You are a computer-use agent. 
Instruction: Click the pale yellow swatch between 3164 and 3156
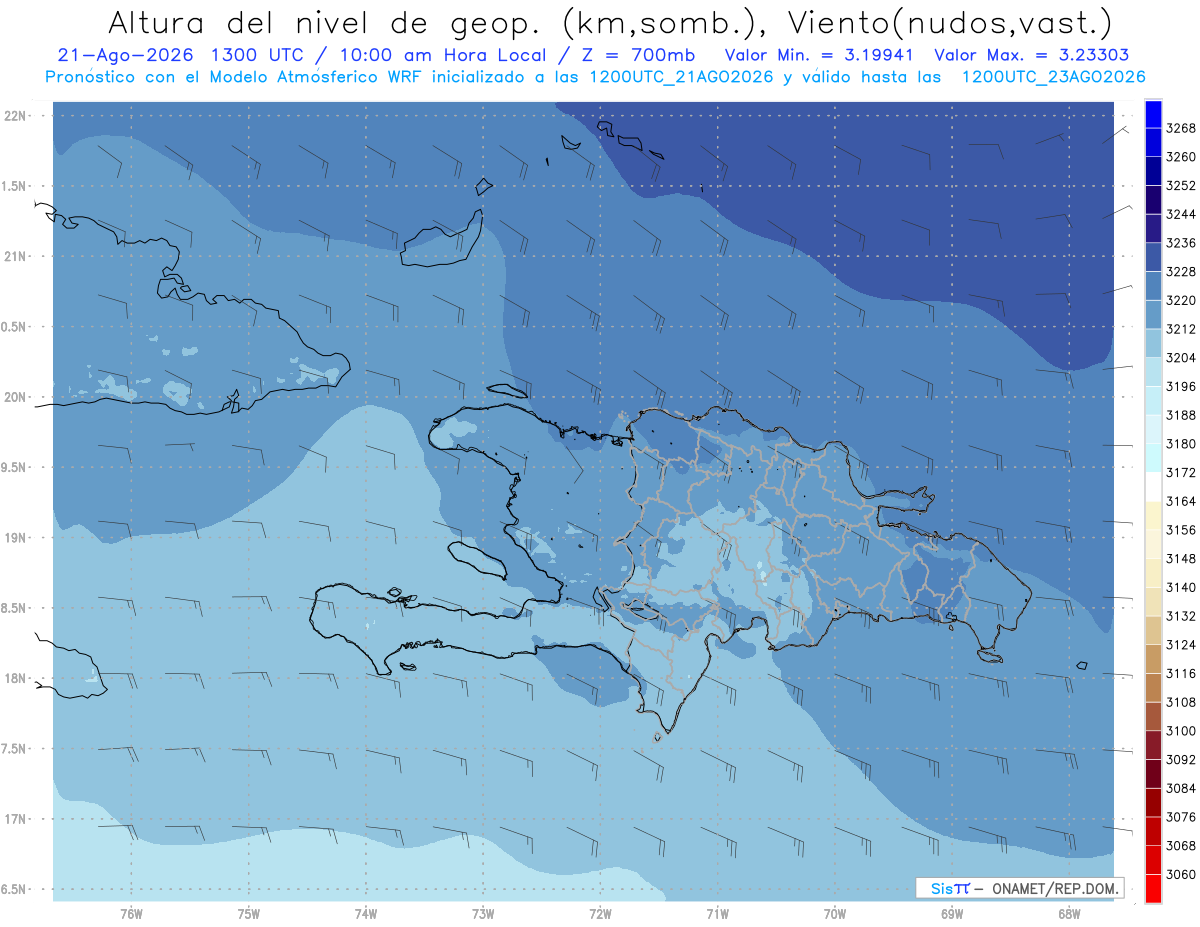1153,515
